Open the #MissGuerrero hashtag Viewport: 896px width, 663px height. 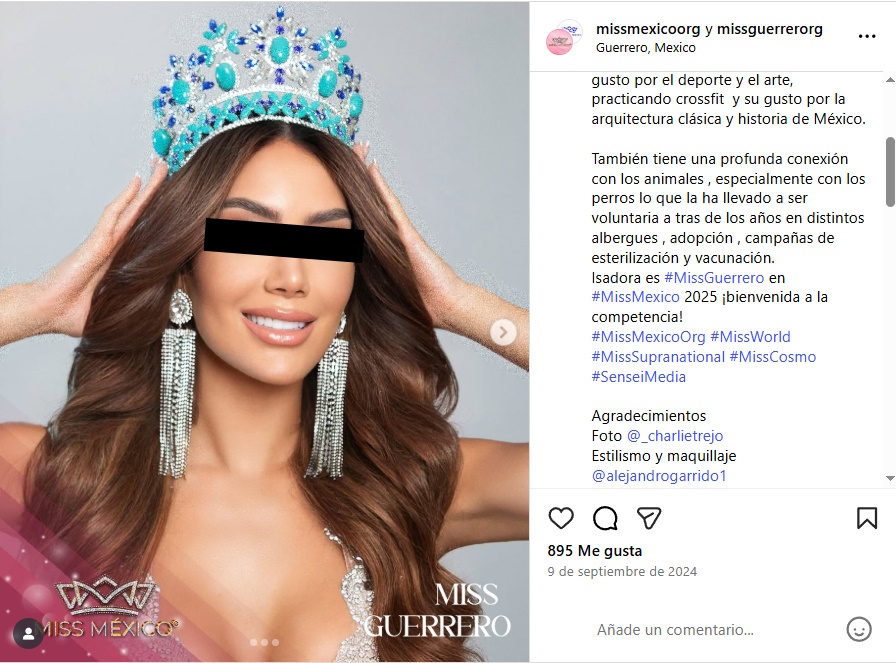click(714, 278)
